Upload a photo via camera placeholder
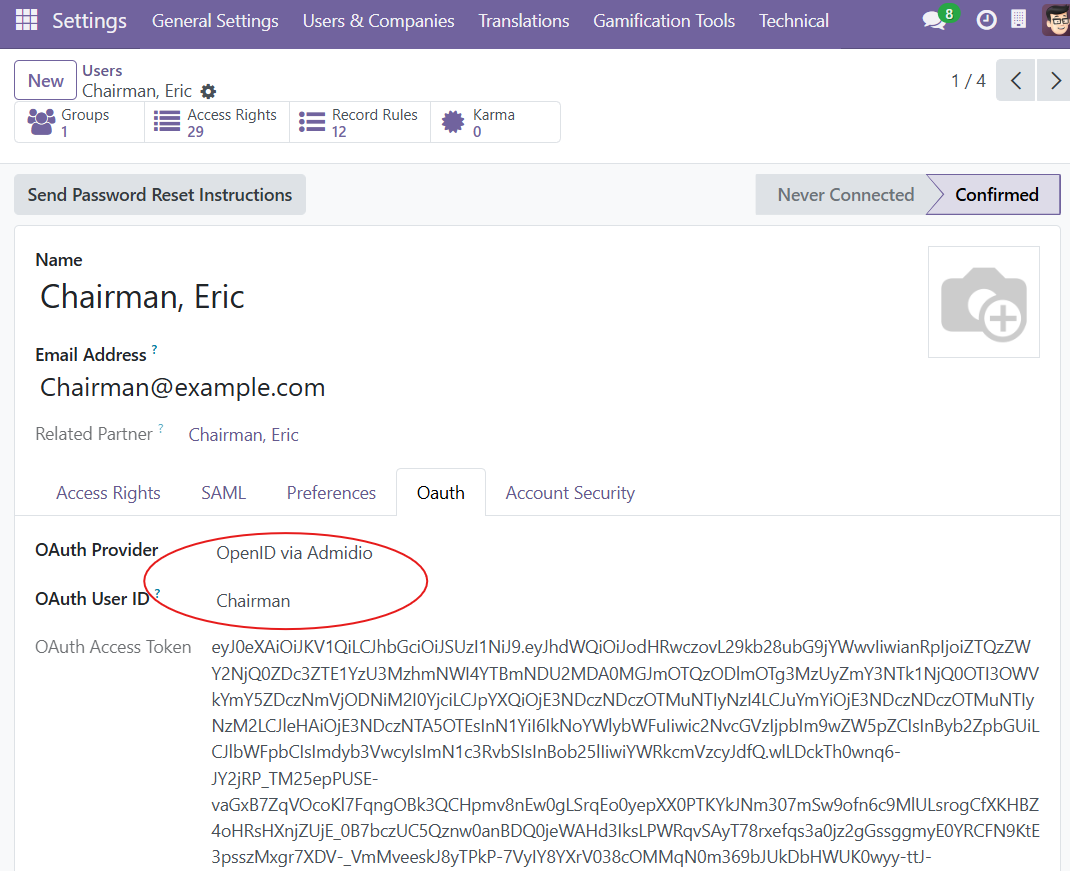This screenshot has width=1070, height=871. 983,302
